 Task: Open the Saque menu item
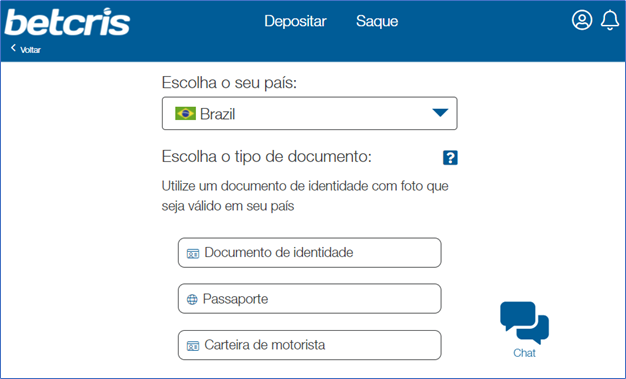tap(377, 21)
